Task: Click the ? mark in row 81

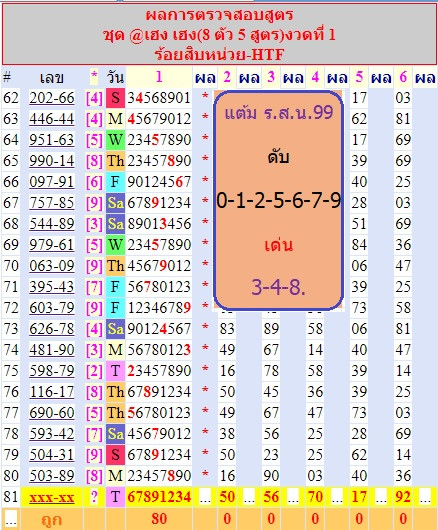Action: click(x=94, y=497)
